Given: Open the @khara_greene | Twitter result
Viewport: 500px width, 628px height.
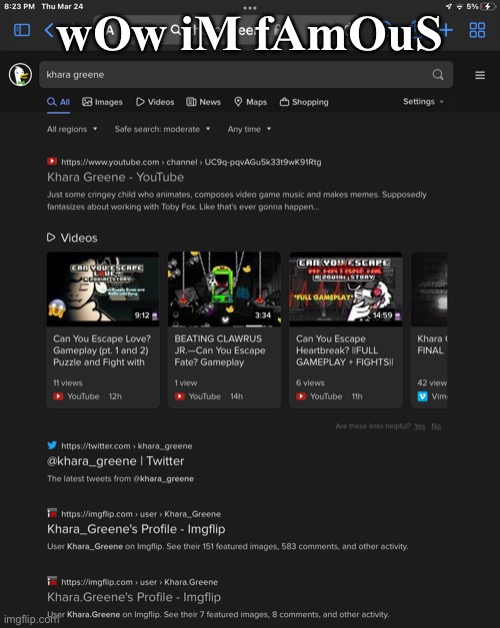Looking at the screenshot, I should click(x=115, y=461).
